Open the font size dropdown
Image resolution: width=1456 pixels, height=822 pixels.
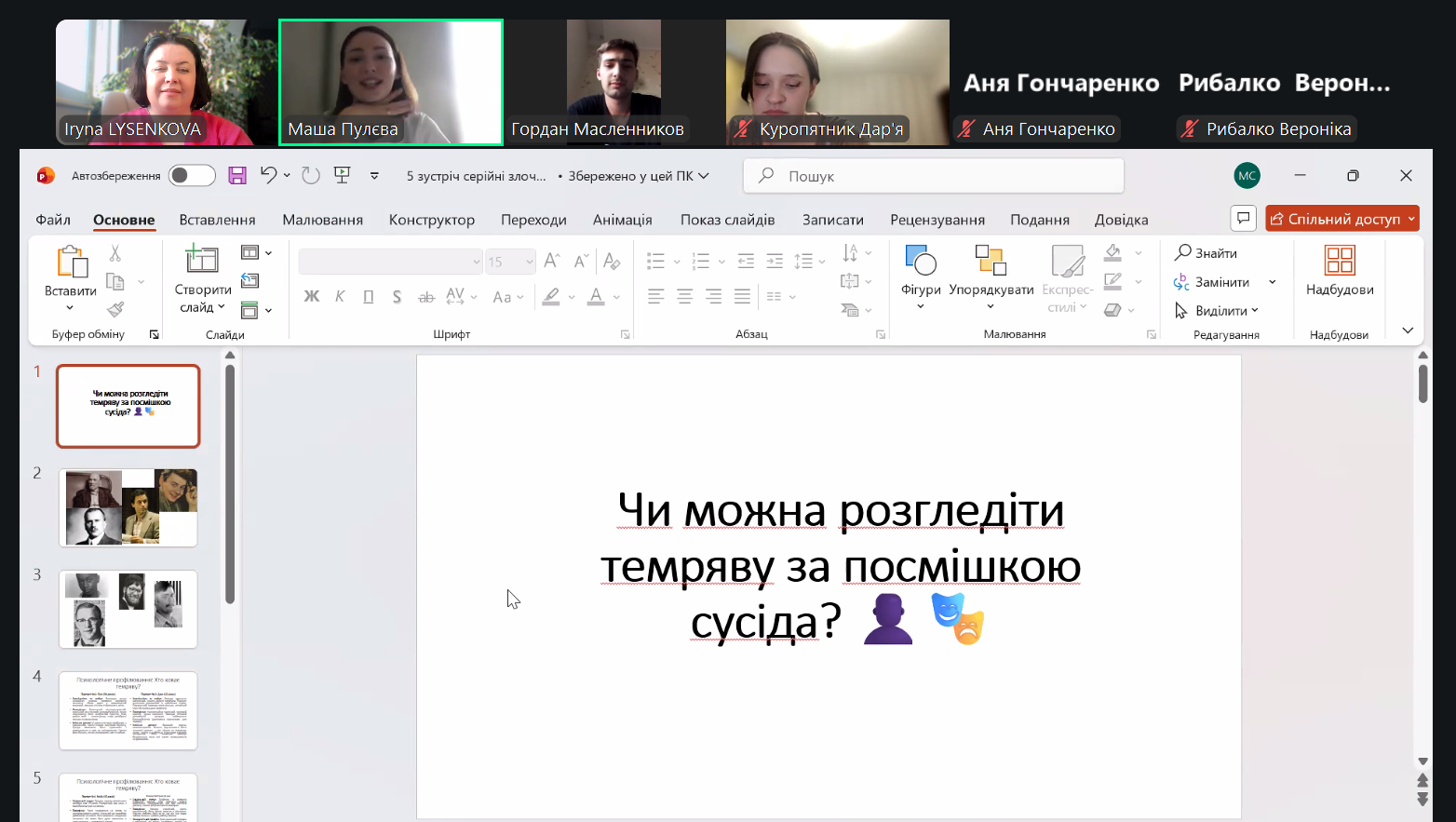point(529,263)
